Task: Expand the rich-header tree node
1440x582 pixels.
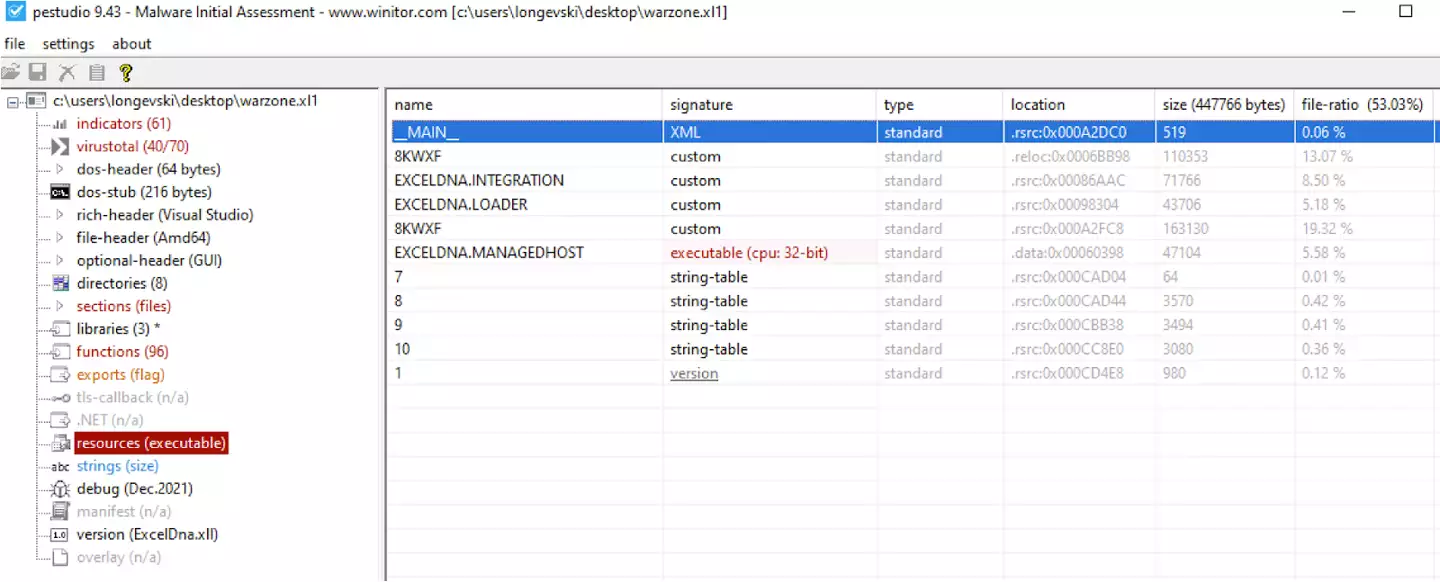Action: tap(60, 215)
